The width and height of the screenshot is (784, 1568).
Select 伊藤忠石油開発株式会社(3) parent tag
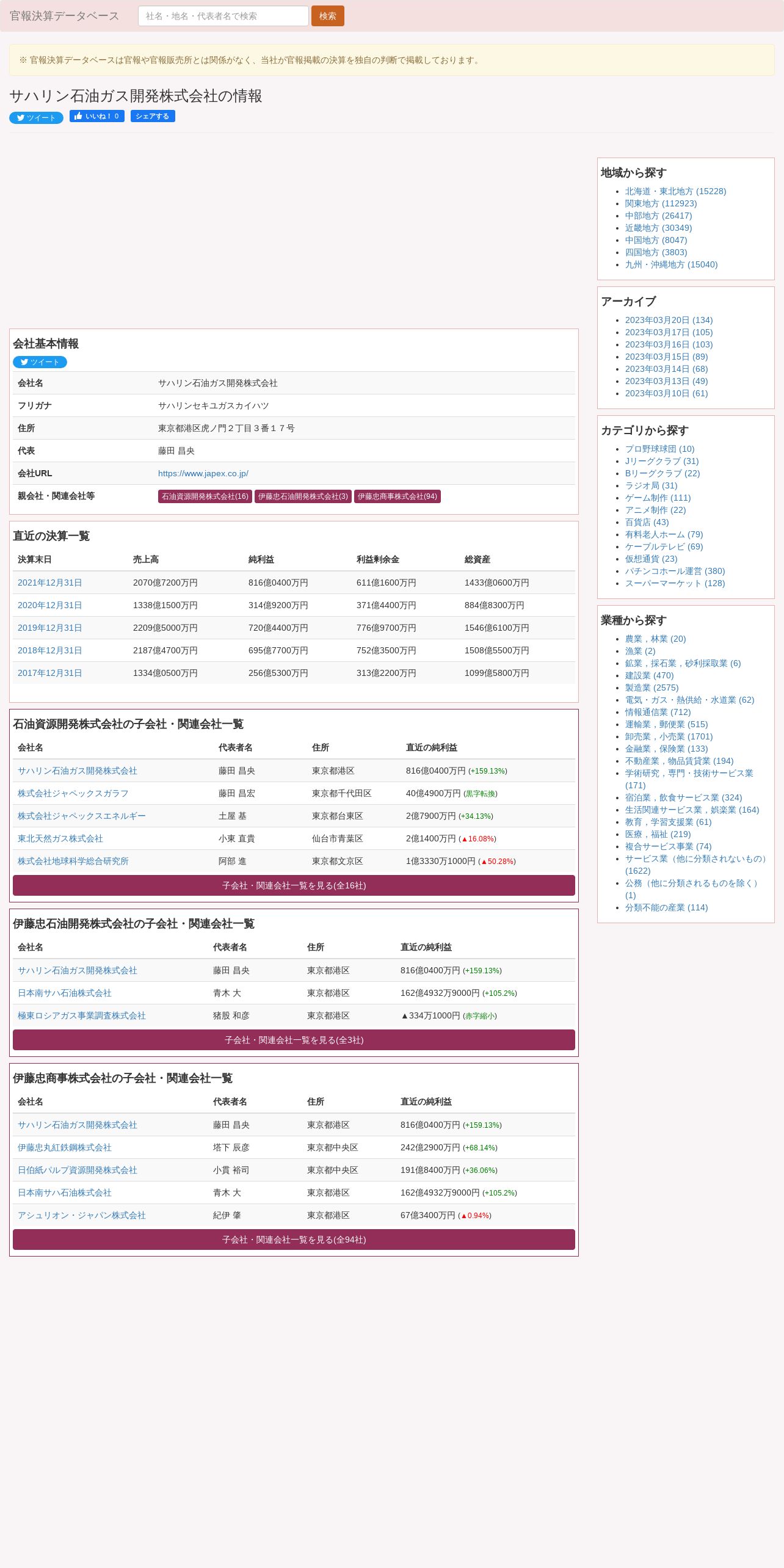coord(303,496)
